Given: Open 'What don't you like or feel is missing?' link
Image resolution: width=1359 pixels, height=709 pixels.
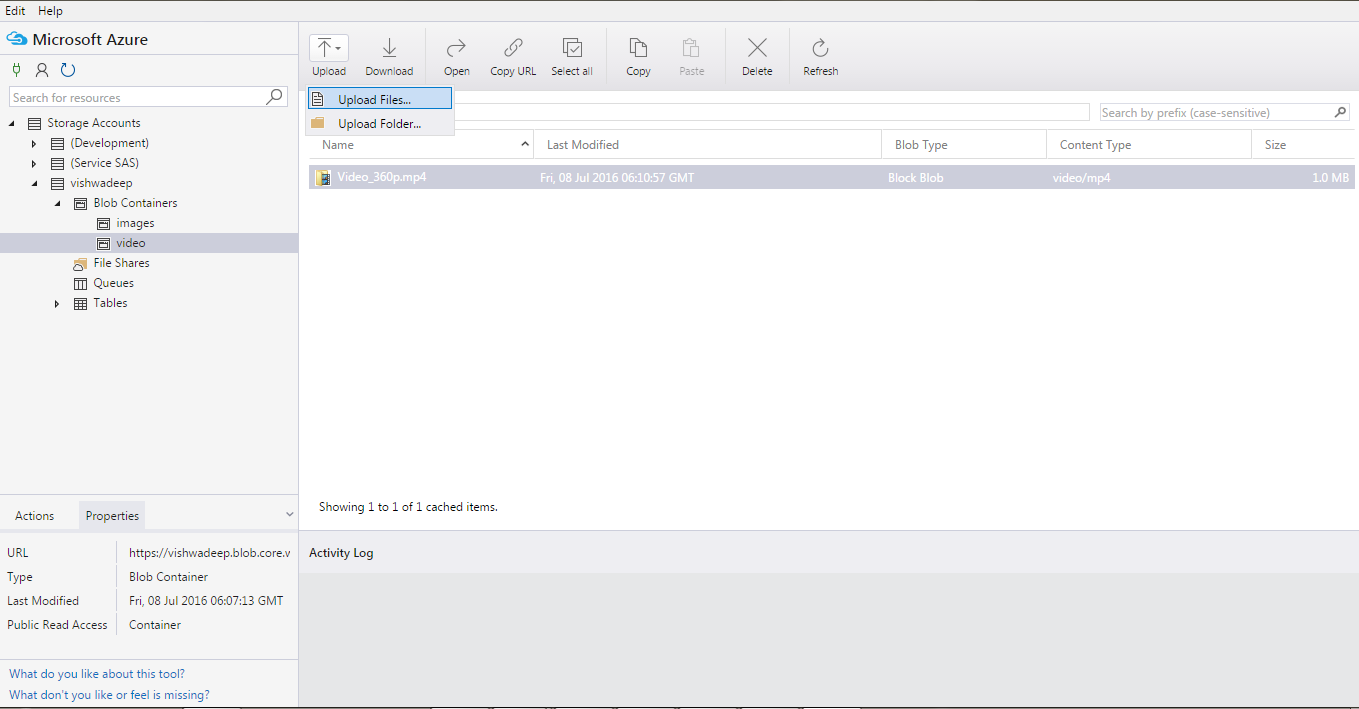Looking at the screenshot, I should (x=109, y=695).
